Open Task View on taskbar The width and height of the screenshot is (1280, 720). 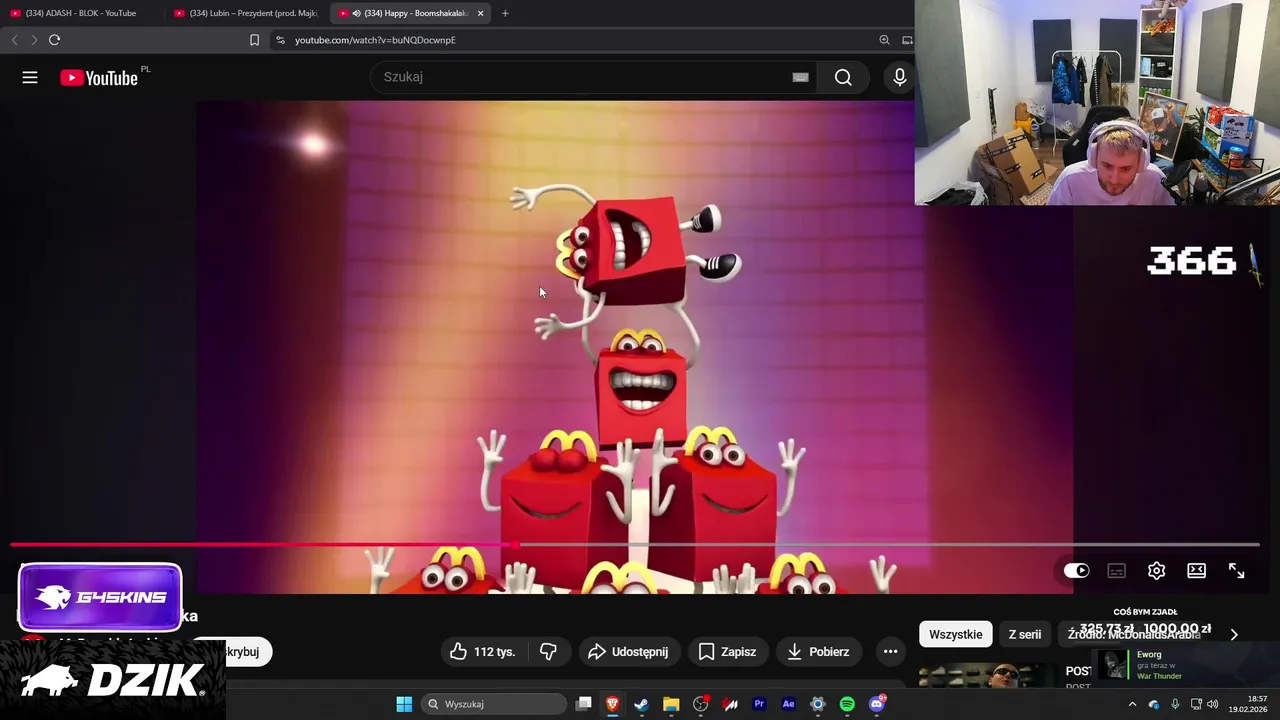[584, 704]
